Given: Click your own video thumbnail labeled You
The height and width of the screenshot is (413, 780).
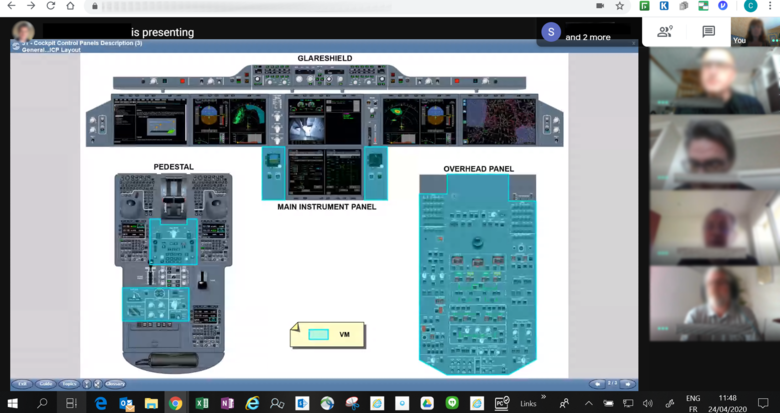Looking at the screenshot, I should click(755, 31).
